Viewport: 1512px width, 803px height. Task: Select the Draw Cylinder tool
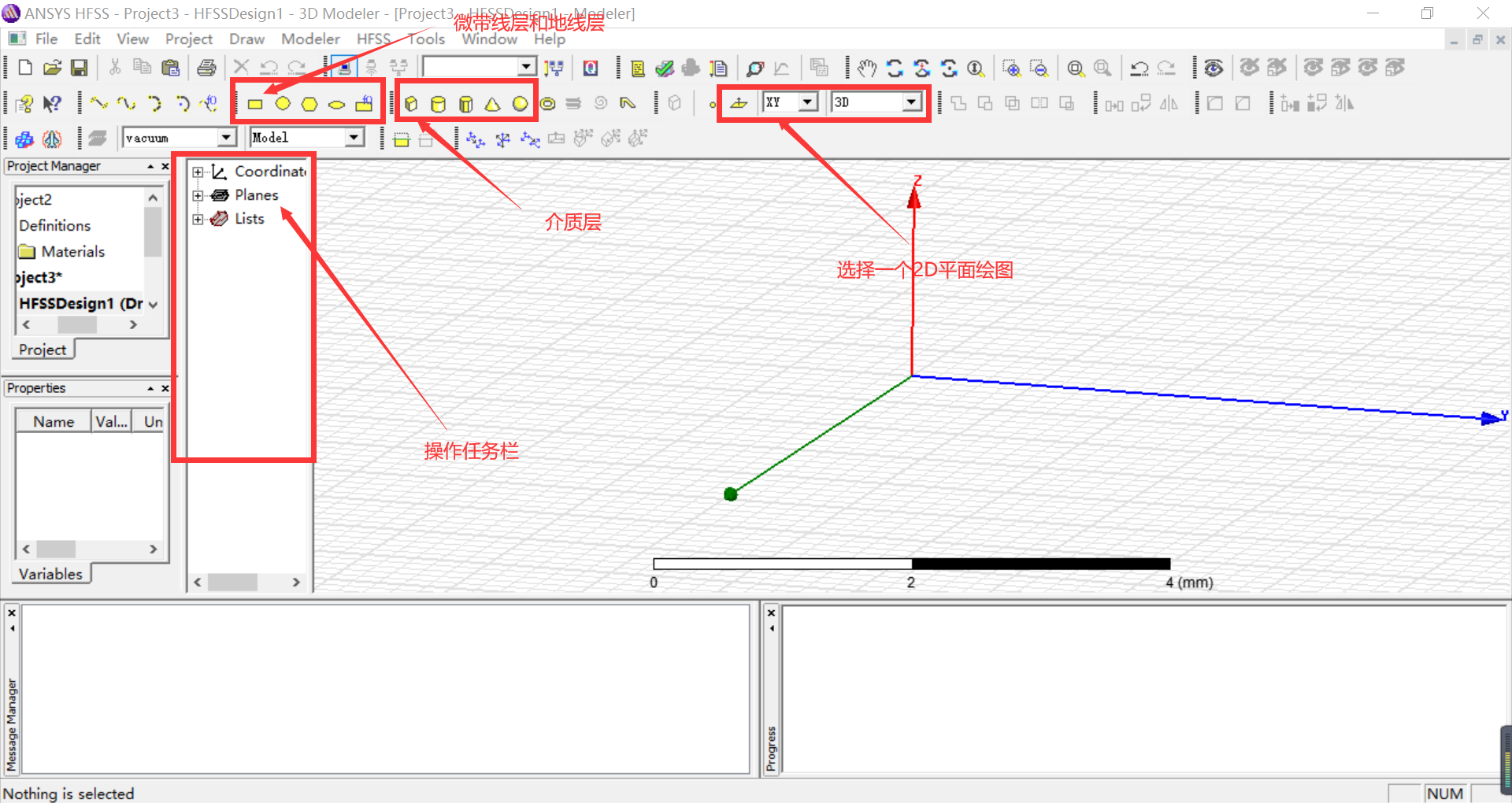(x=439, y=104)
